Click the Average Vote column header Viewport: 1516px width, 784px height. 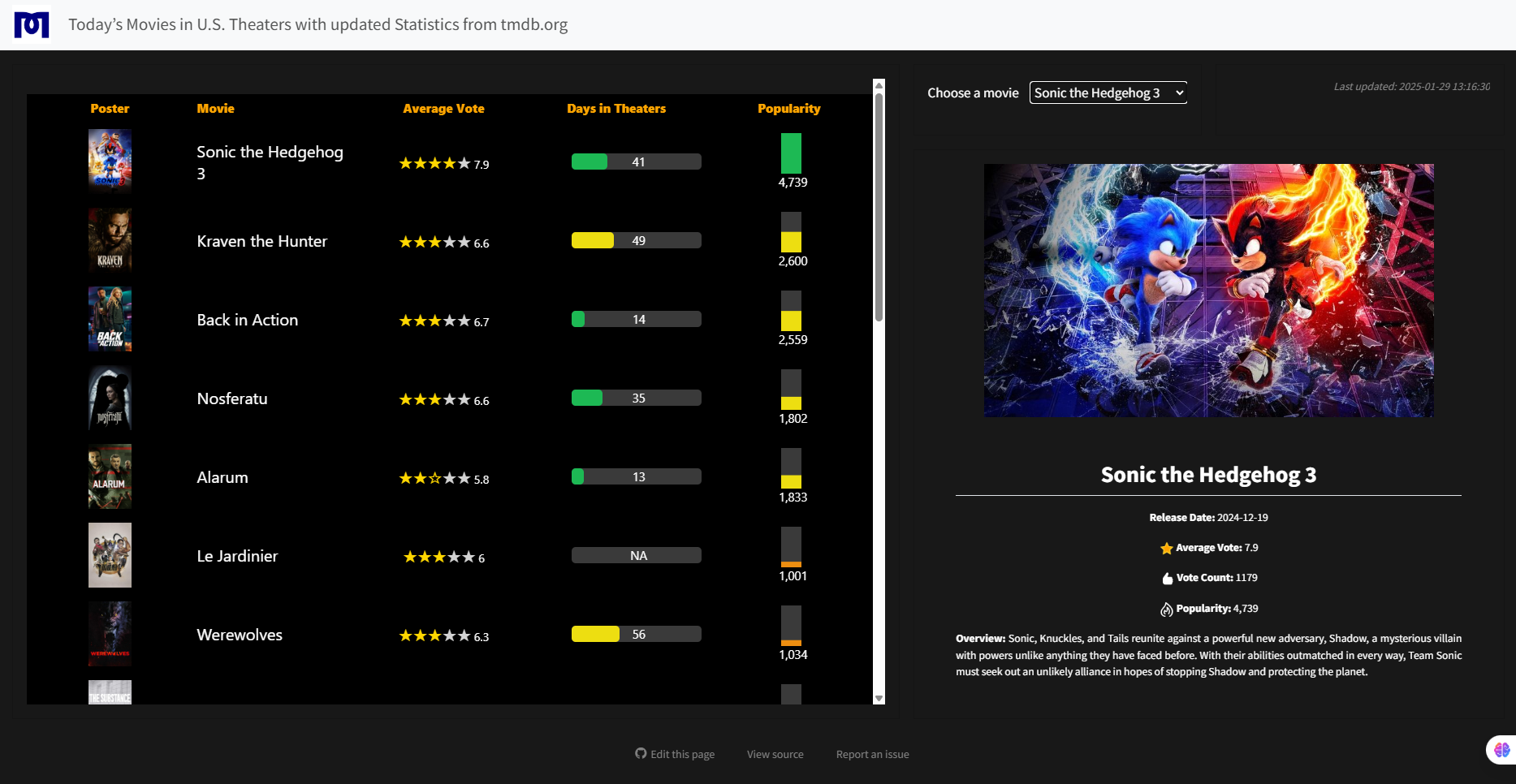(x=443, y=109)
